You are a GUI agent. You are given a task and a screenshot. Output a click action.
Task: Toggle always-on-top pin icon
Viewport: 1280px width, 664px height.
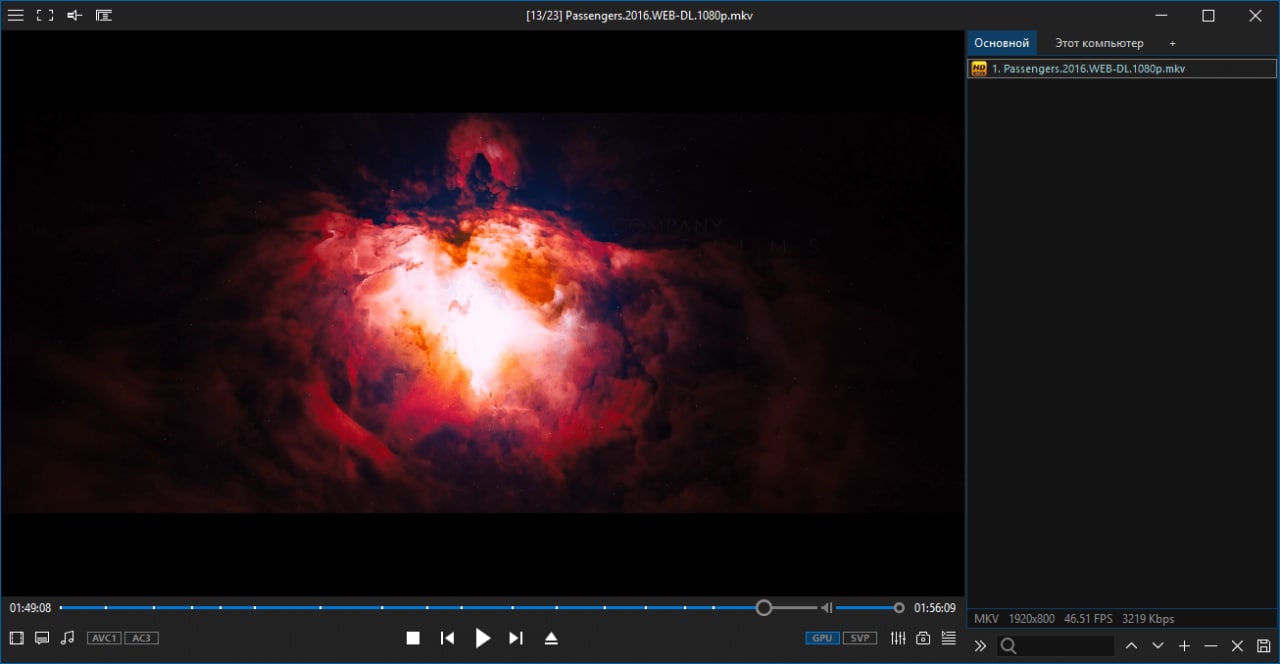coord(74,15)
